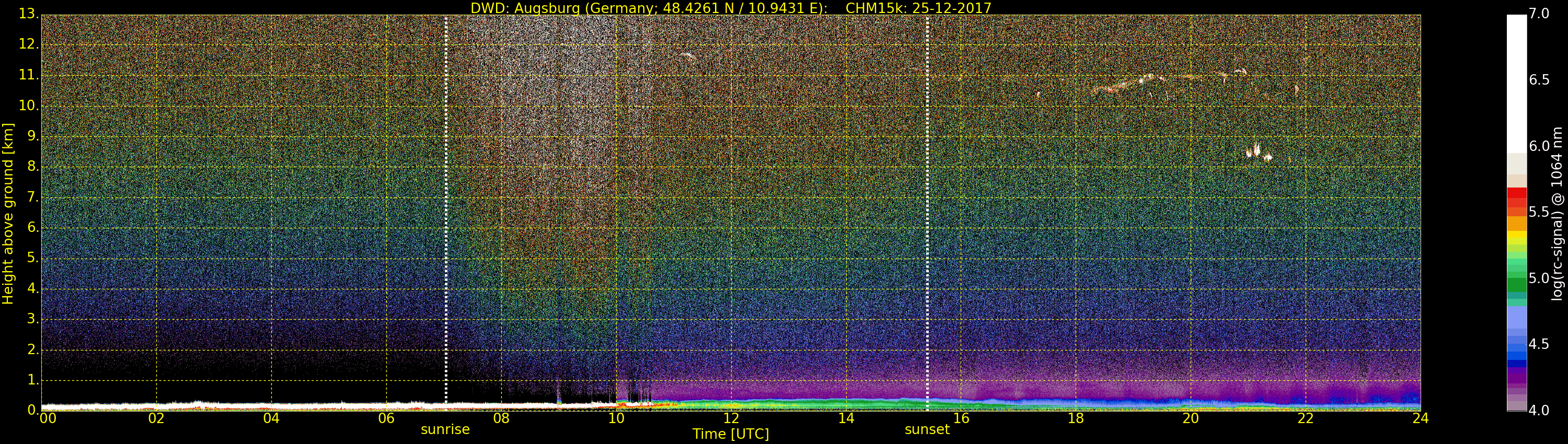
Task: Click the 'log(rc-signal) @ 1064 nm' colorbar label
Action: pyautogui.click(x=1557, y=214)
